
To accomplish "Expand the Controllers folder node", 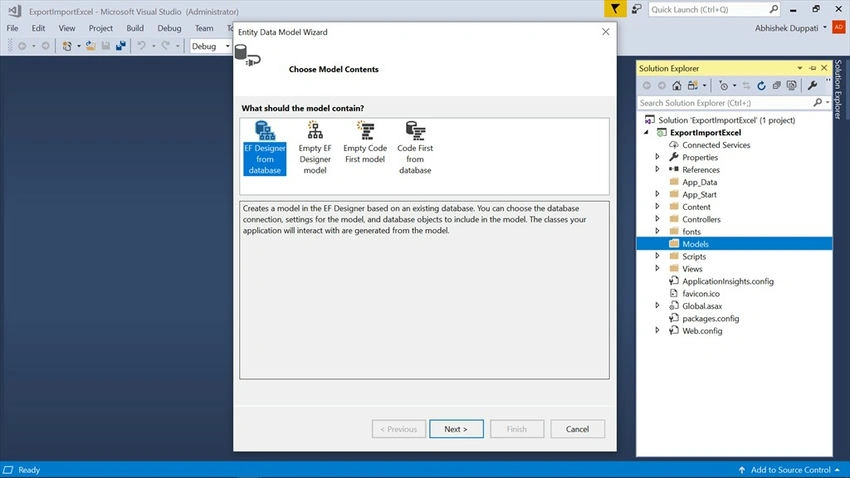I will click(658, 219).
